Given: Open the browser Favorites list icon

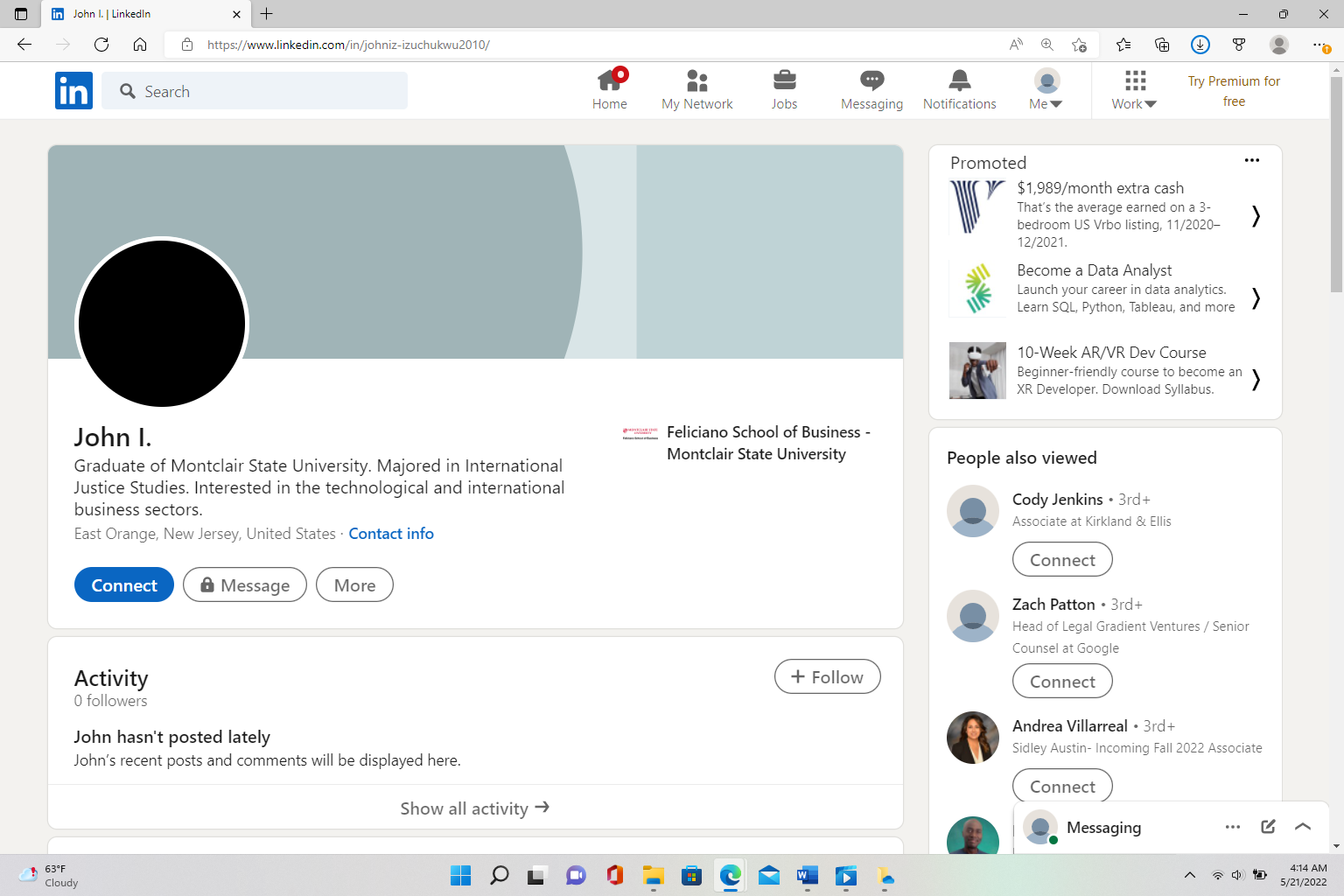Looking at the screenshot, I should pyautogui.click(x=1123, y=45).
